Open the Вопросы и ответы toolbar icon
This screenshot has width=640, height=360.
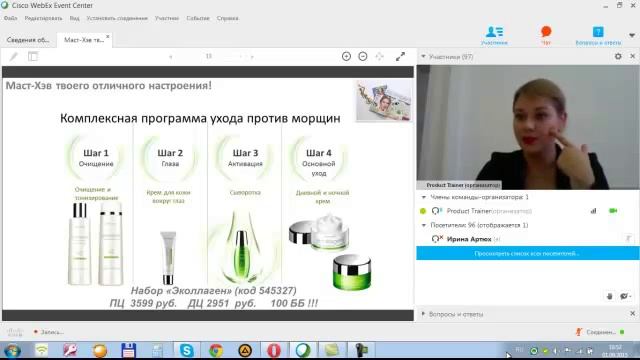pyautogui.click(x=598, y=35)
